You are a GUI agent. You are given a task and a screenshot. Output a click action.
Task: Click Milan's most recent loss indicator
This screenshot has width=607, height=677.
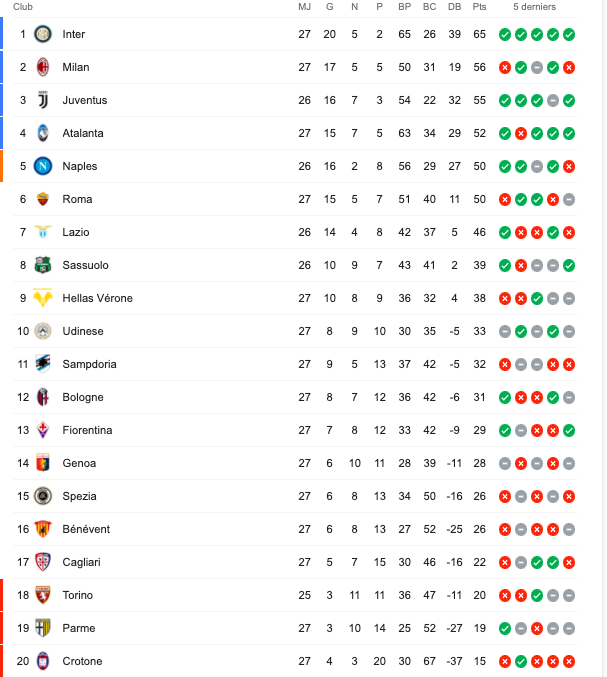pyautogui.click(x=569, y=67)
